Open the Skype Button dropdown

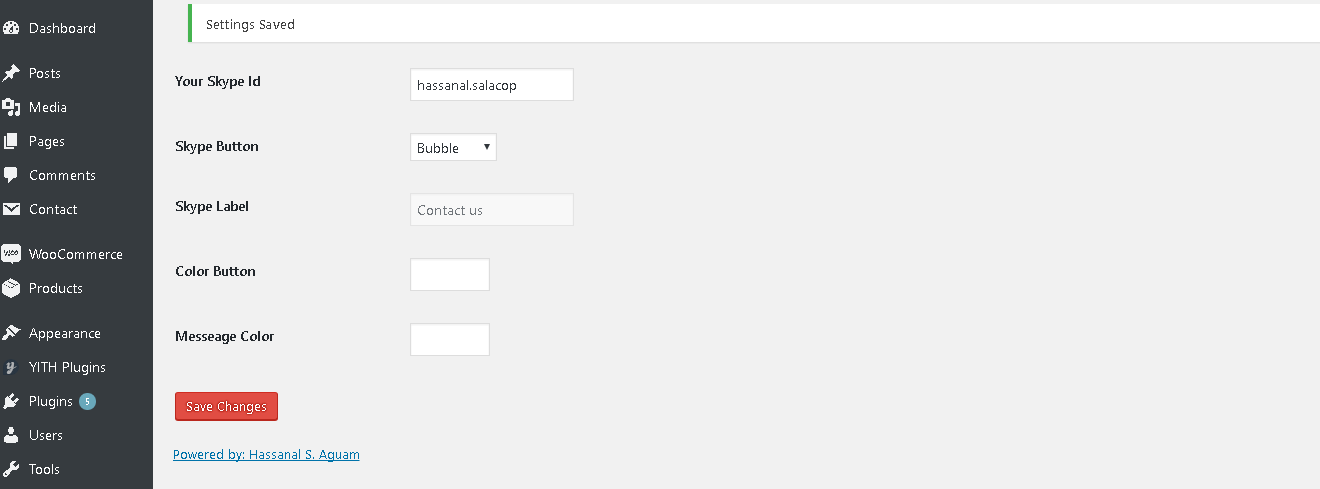(453, 147)
